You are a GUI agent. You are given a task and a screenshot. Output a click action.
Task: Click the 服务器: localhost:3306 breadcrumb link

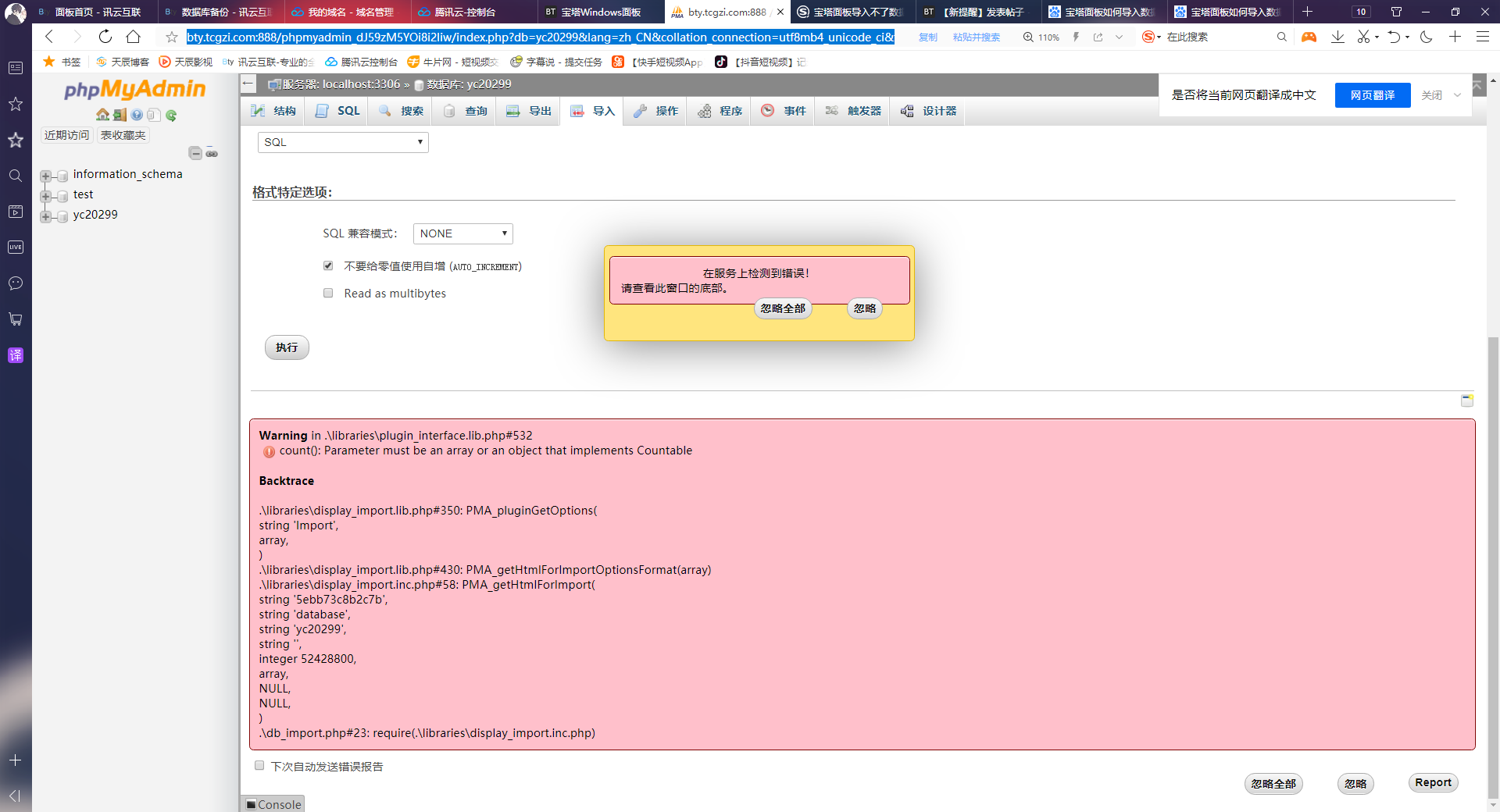click(341, 84)
